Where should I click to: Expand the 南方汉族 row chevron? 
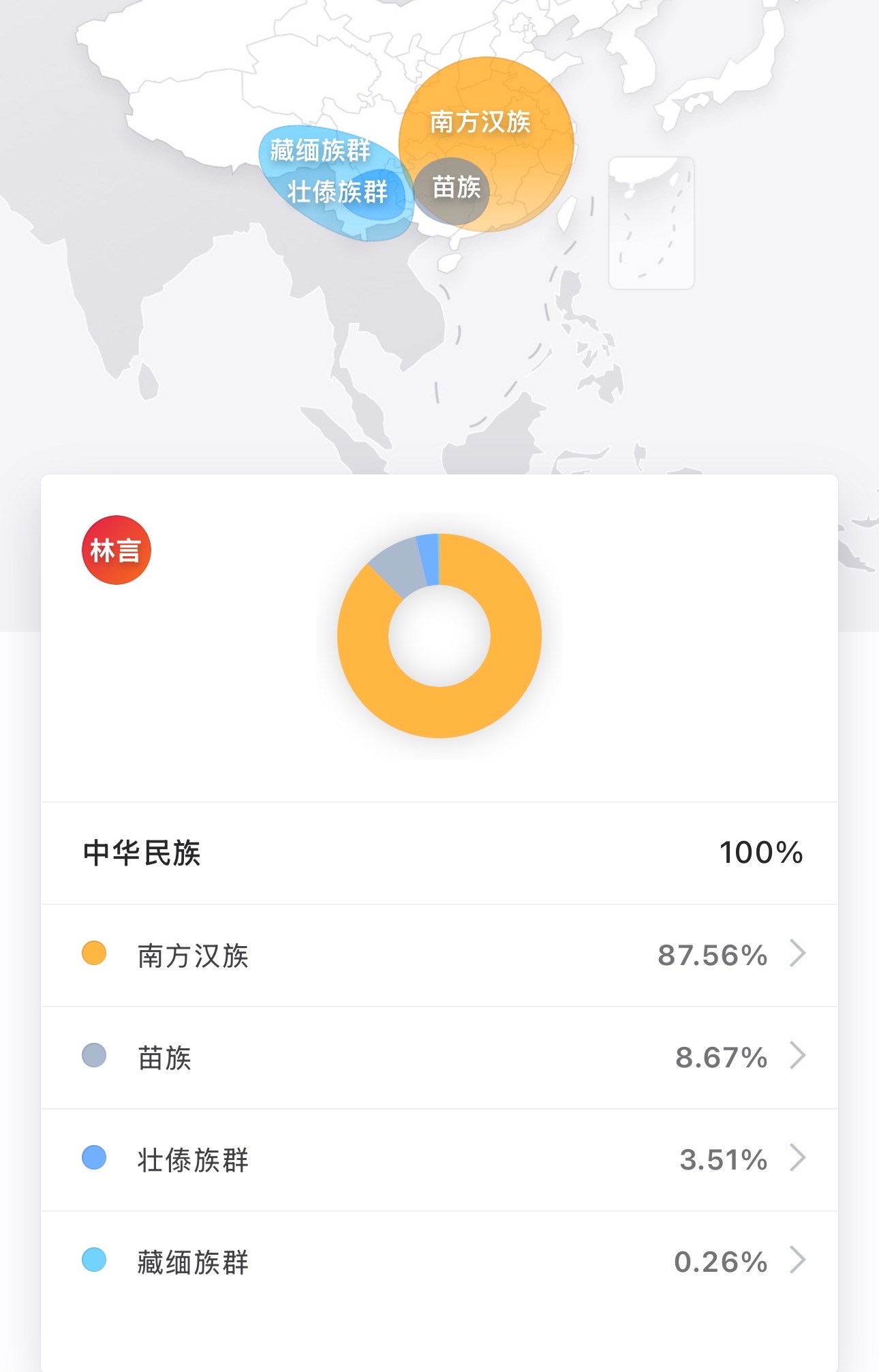pyautogui.click(x=797, y=954)
